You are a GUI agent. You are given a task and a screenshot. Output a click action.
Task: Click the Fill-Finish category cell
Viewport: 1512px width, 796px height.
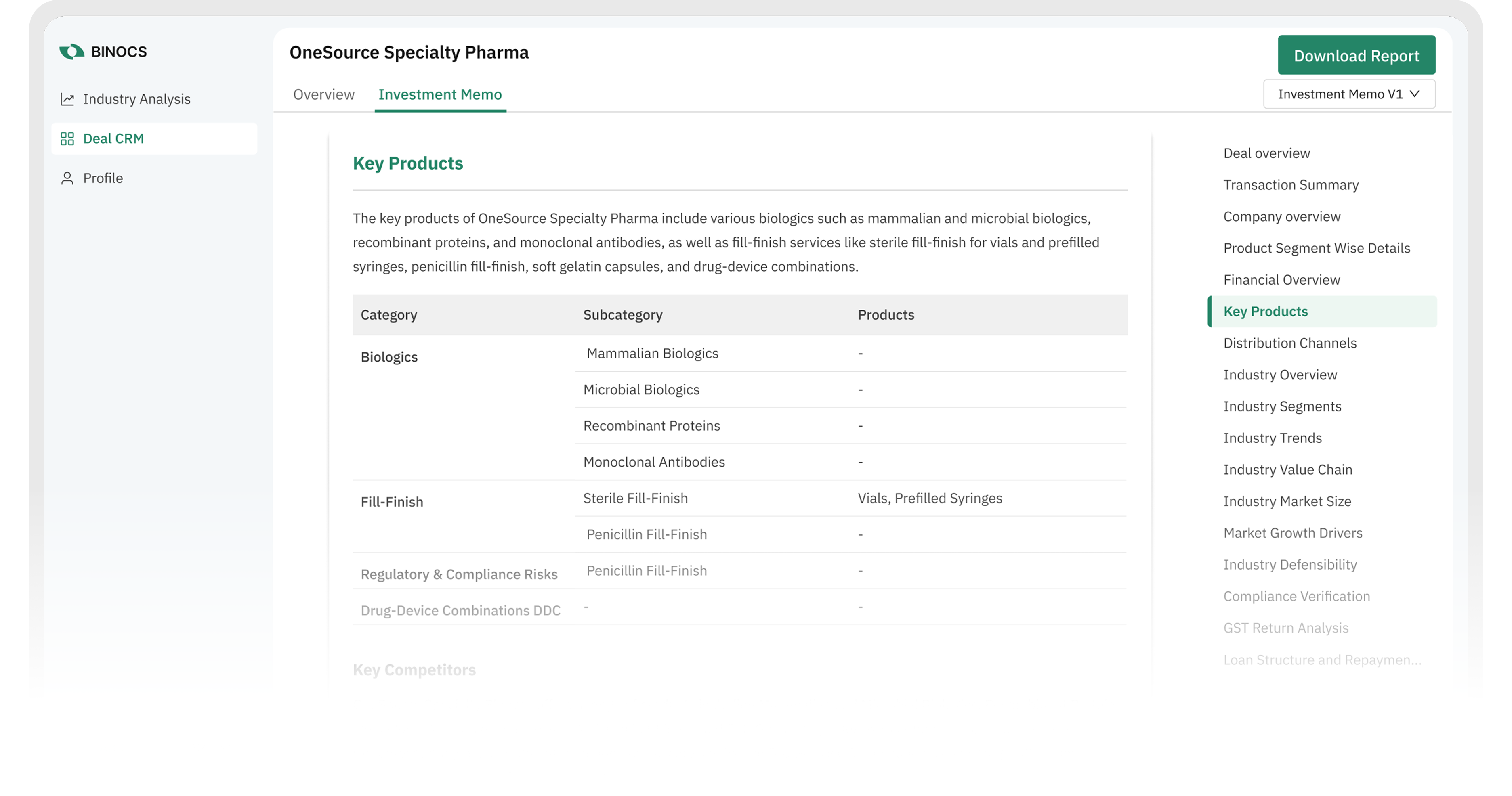[x=391, y=502]
